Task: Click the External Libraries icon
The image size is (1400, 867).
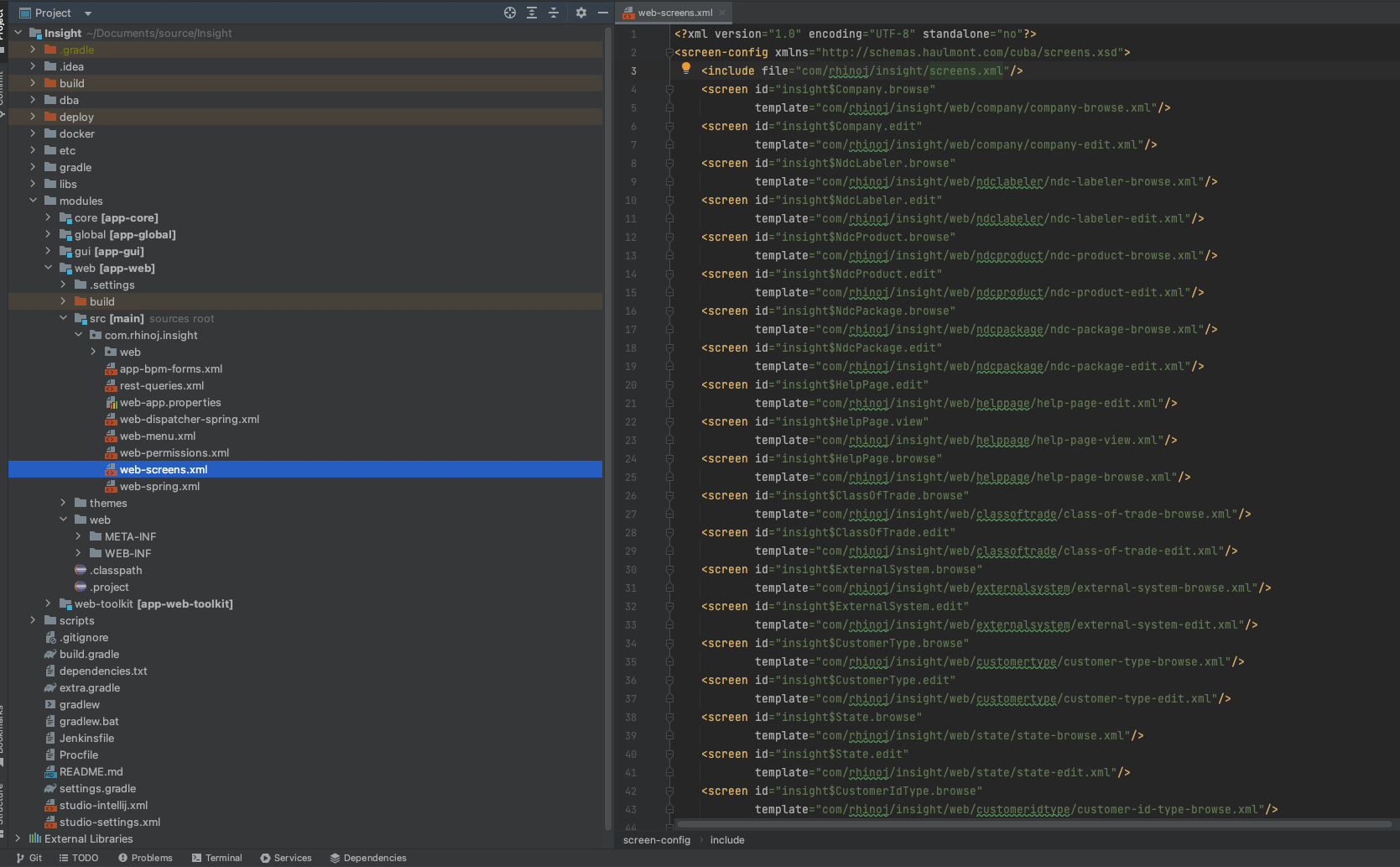Action: [x=35, y=838]
